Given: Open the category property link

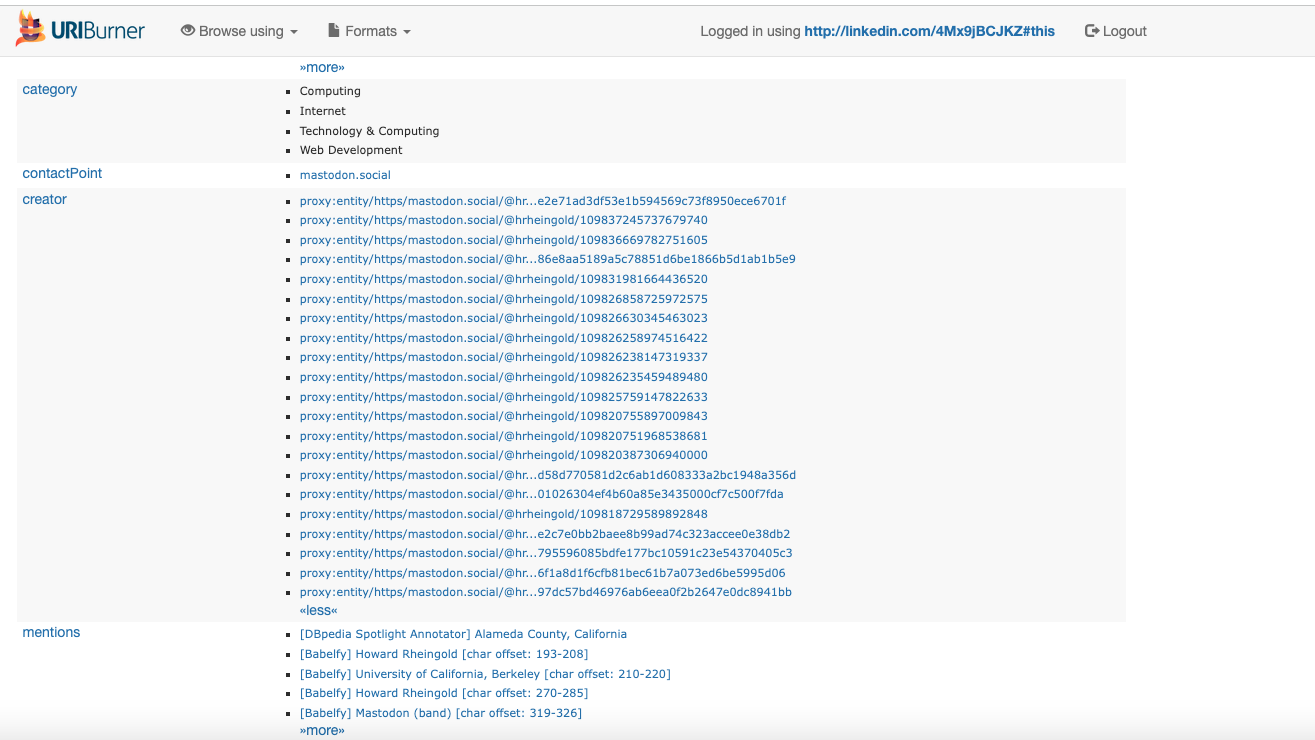Looking at the screenshot, I should 50,89.
